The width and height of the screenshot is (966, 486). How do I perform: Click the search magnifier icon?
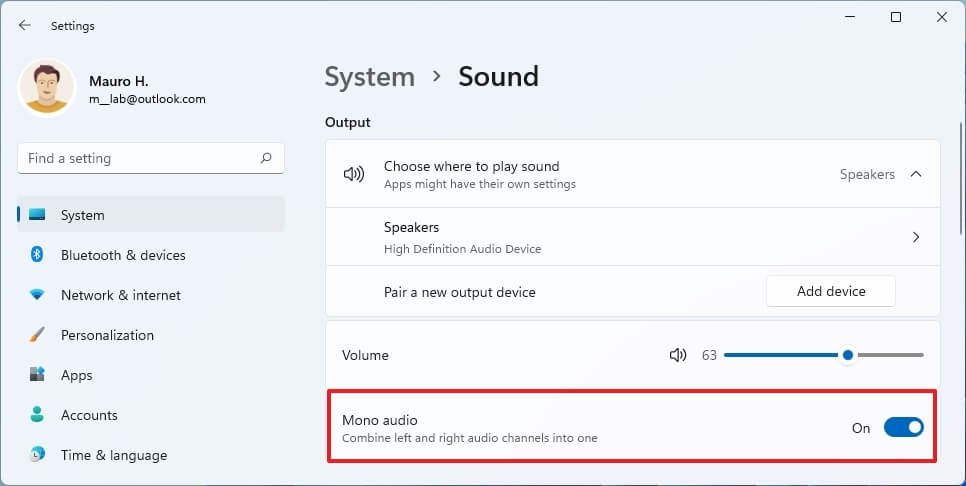pyautogui.click(x=266, y=158)
